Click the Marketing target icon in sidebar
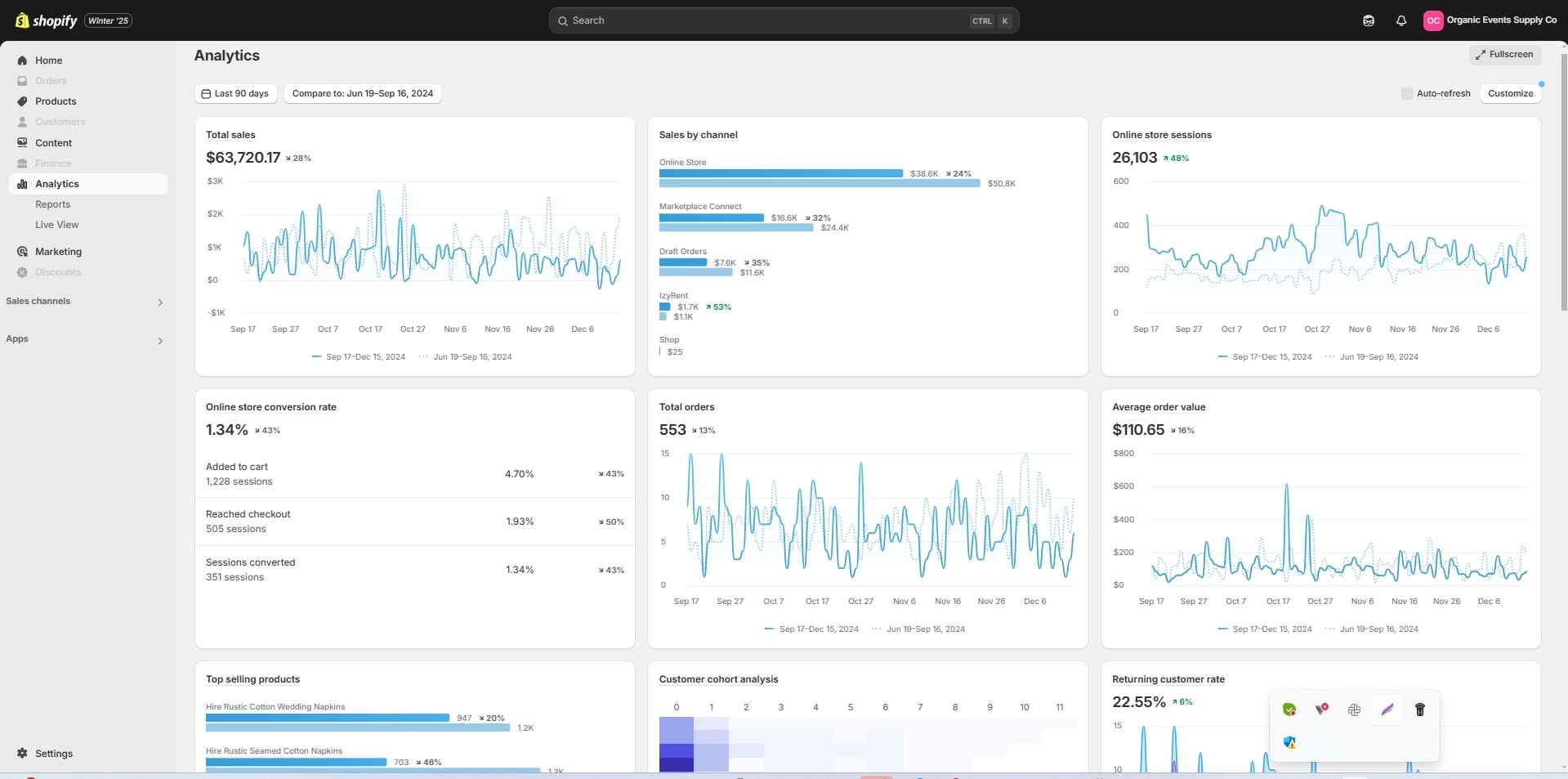 coord(22,252)
